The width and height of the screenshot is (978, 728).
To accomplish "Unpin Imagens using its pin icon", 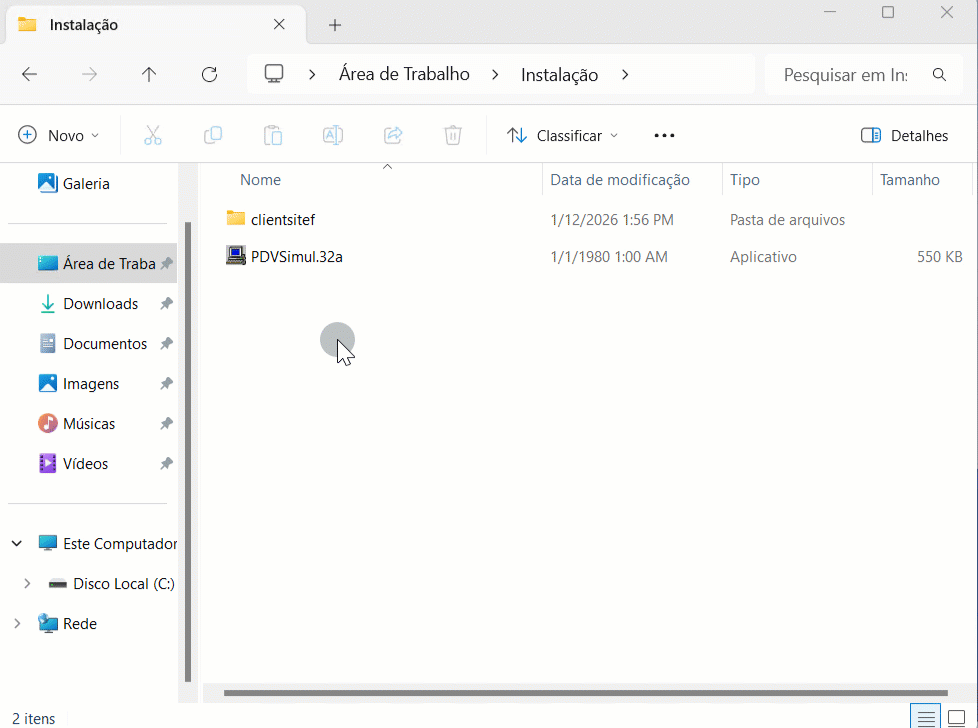I will (166, 384).
